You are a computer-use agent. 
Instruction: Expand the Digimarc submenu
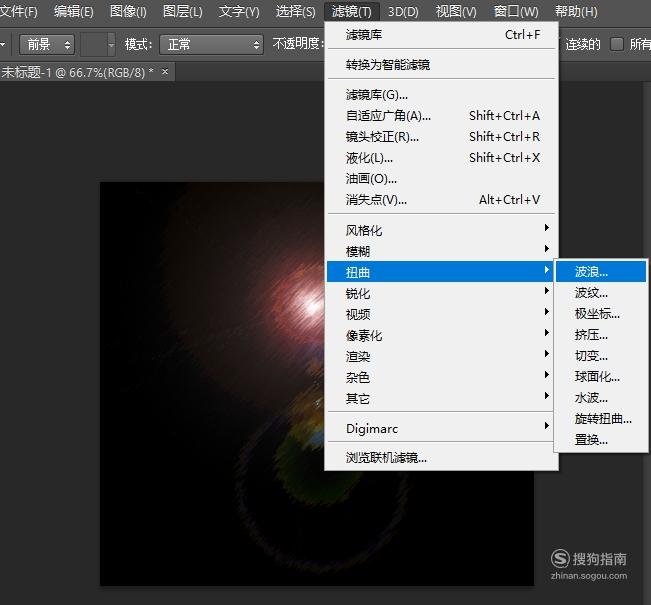click(x=442, y=428)
